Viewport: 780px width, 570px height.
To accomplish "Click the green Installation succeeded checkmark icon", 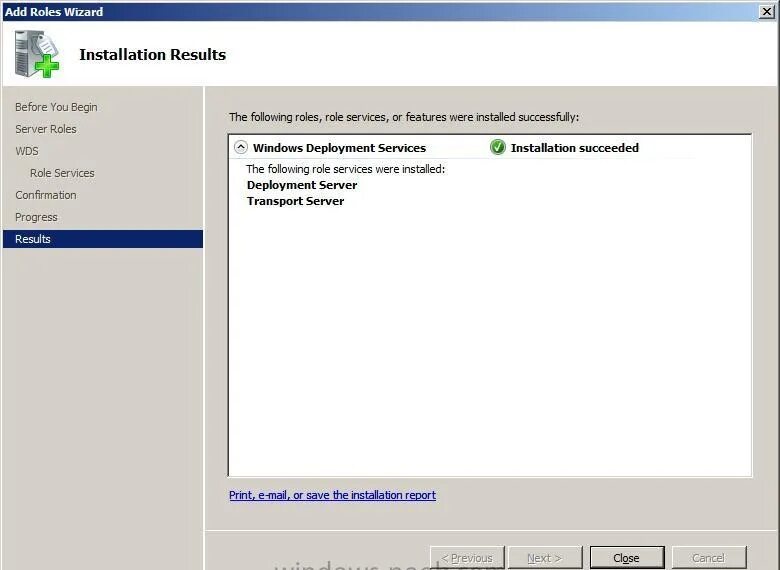I will point(497,147).
